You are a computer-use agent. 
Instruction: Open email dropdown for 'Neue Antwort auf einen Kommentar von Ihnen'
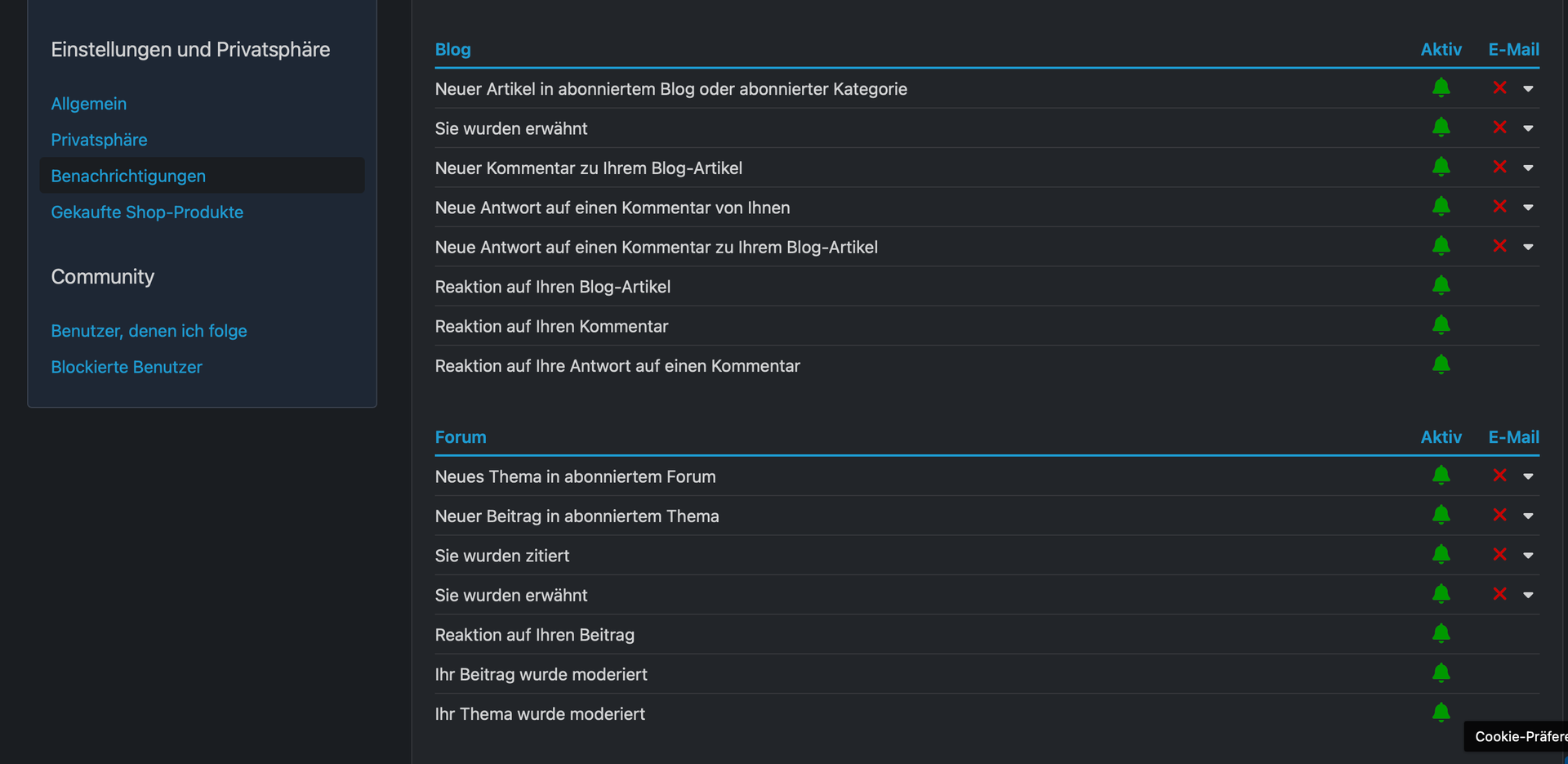coord(1528,208)
